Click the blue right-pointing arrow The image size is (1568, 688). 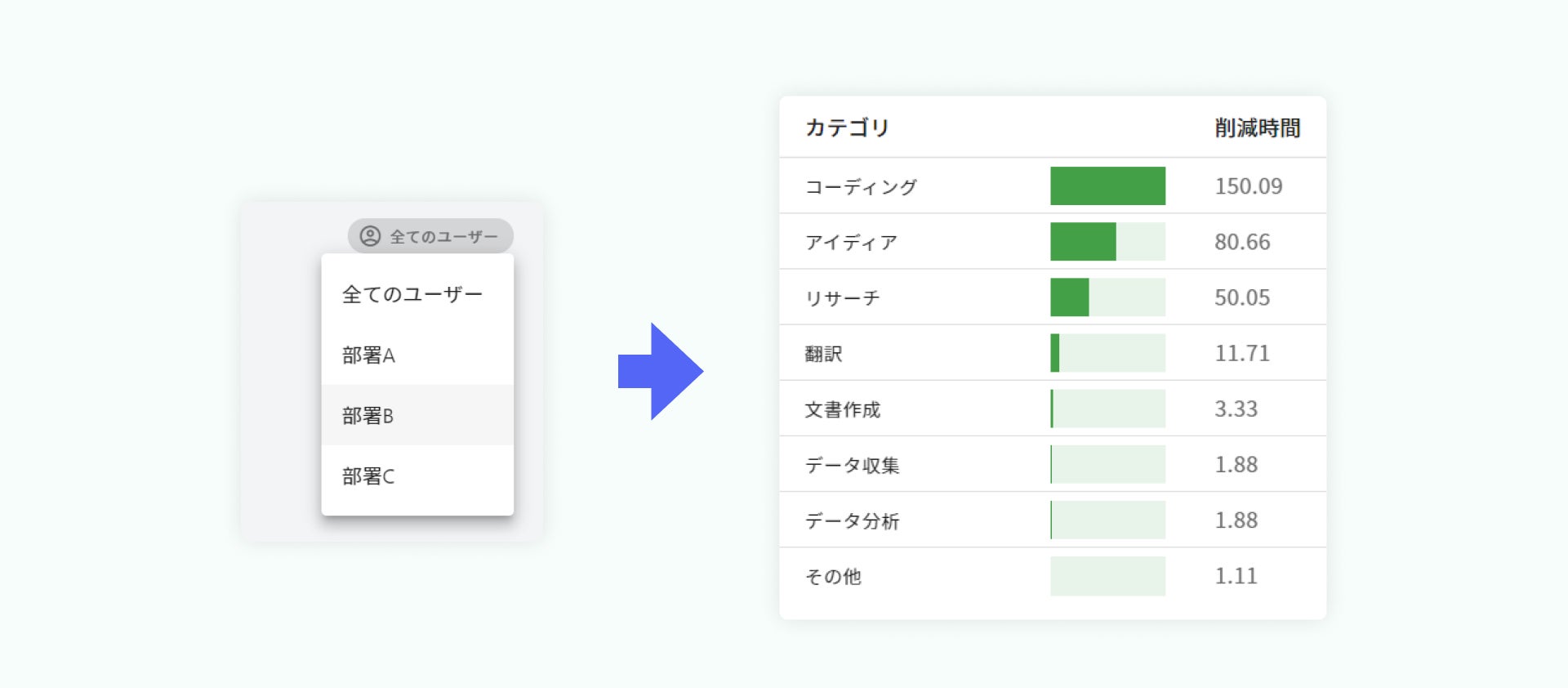pos(661,371)
